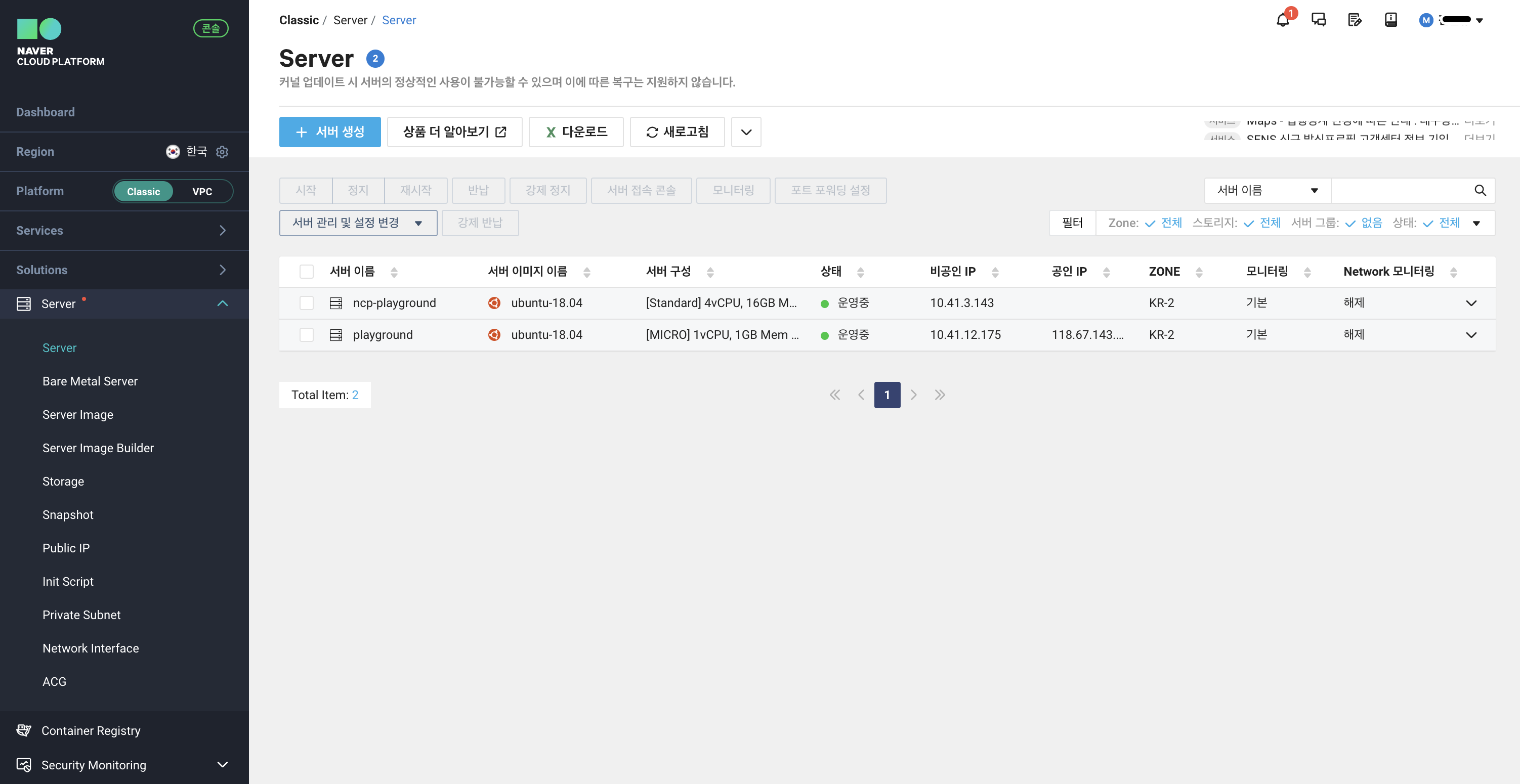Viewport: 1520px width, 784px height.
Task: Click the Region settings gear icon
Action: click(x=222, y=152)
